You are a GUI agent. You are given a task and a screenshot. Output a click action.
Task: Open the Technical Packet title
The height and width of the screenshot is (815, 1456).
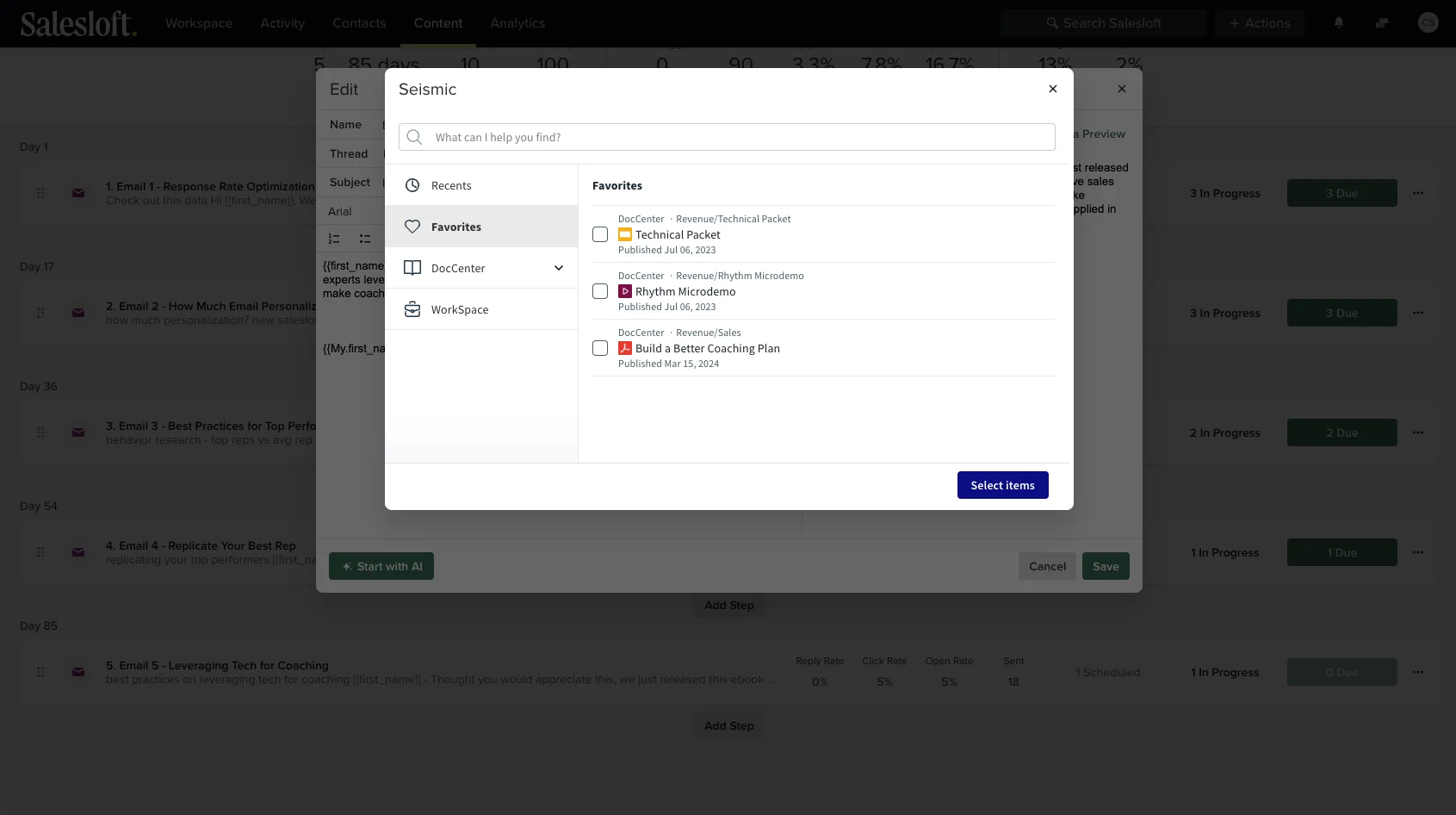click(678, 234)
